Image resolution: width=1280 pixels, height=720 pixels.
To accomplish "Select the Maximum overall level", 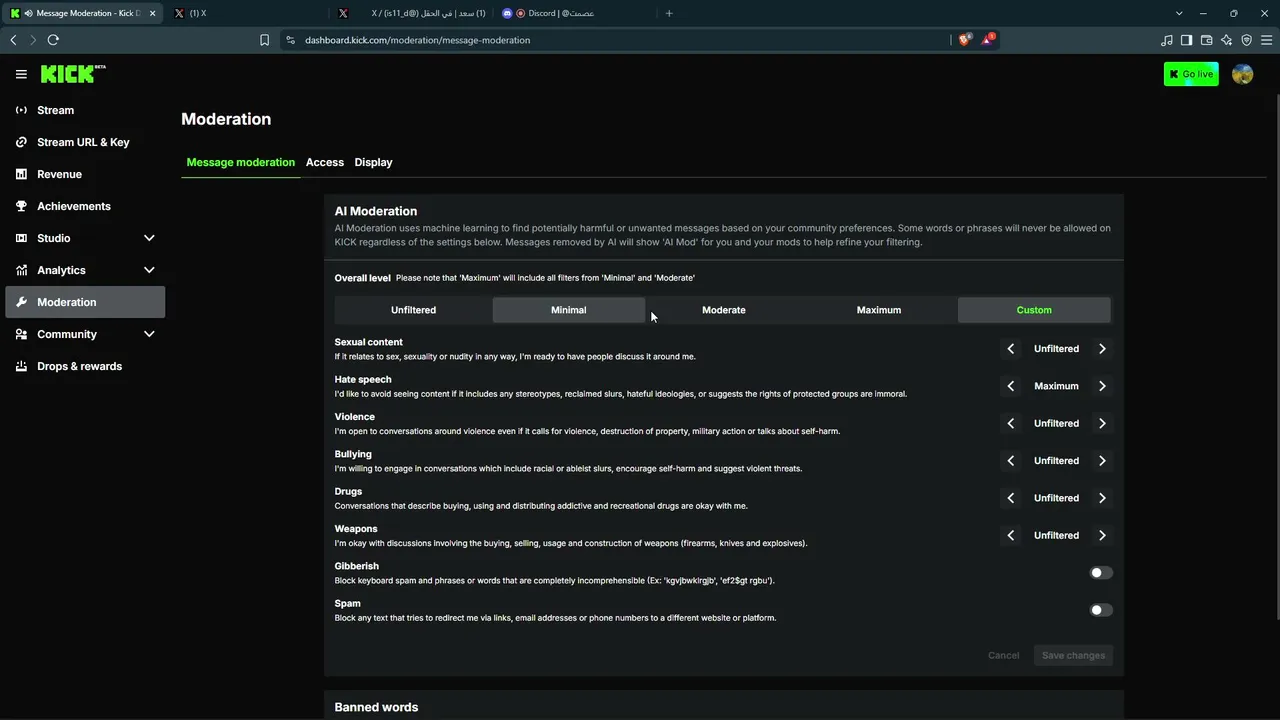I will [x=879, y=310].
